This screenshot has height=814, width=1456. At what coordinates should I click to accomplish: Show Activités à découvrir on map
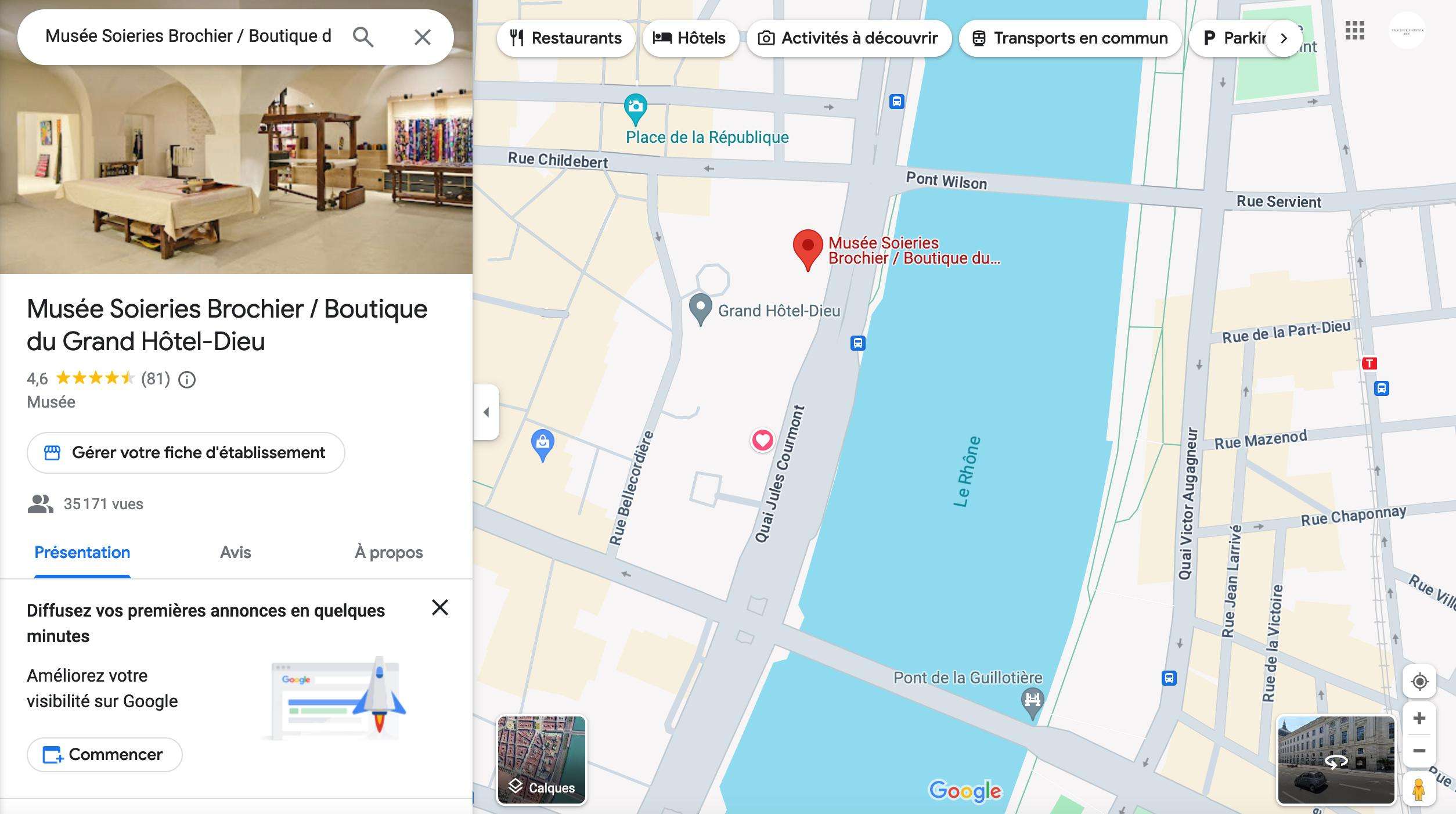pos(848,38)
